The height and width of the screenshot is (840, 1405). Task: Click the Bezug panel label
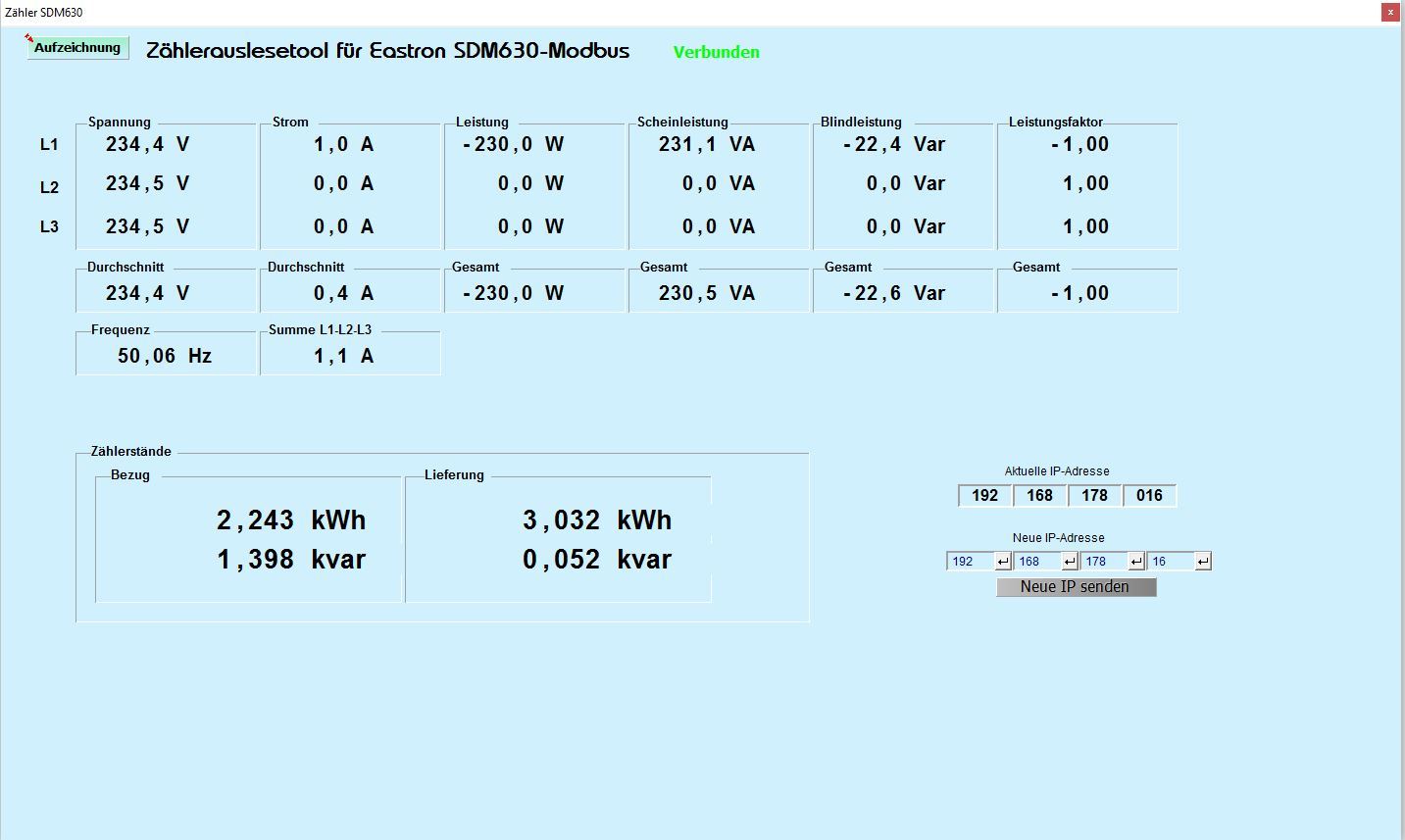[130, 475]
